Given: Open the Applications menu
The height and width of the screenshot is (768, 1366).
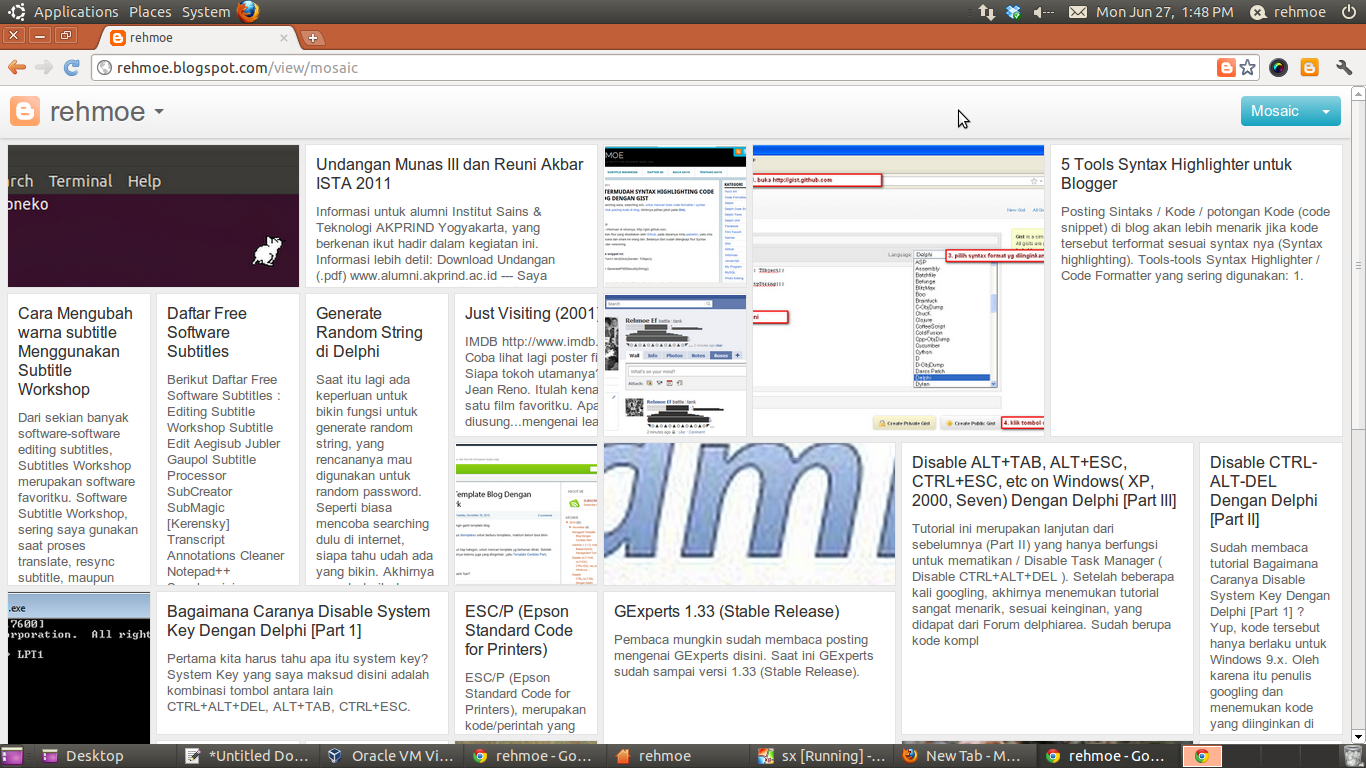Looking at the screenshot, I should point(76,12).
